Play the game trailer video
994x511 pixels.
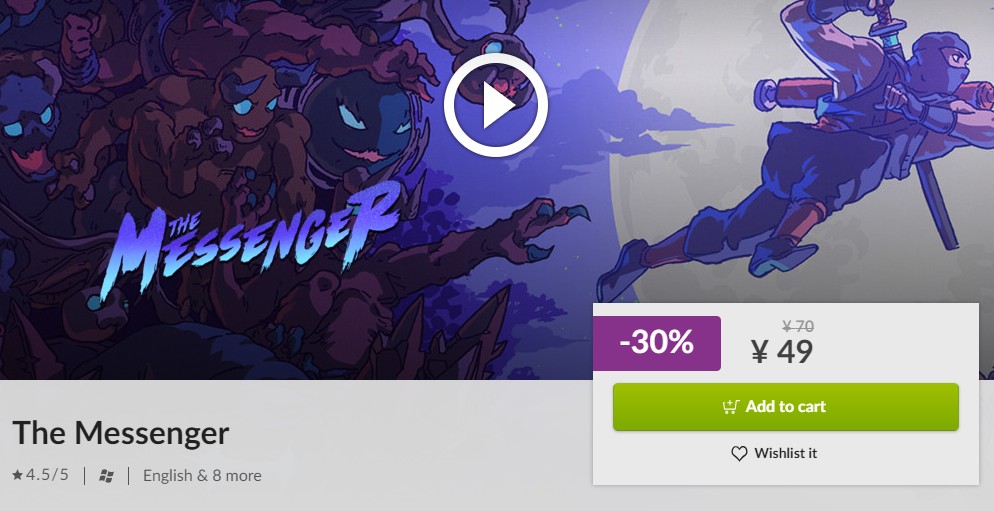(x=496, y=105)
